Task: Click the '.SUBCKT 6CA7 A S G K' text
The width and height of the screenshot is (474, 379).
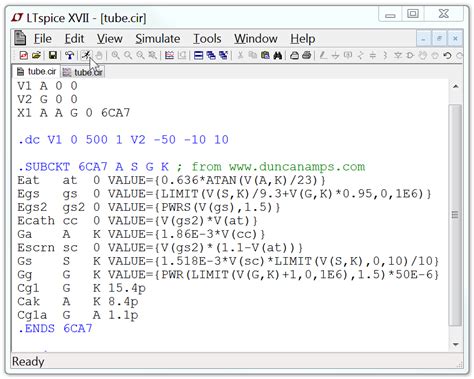Action: coord(93,166)
